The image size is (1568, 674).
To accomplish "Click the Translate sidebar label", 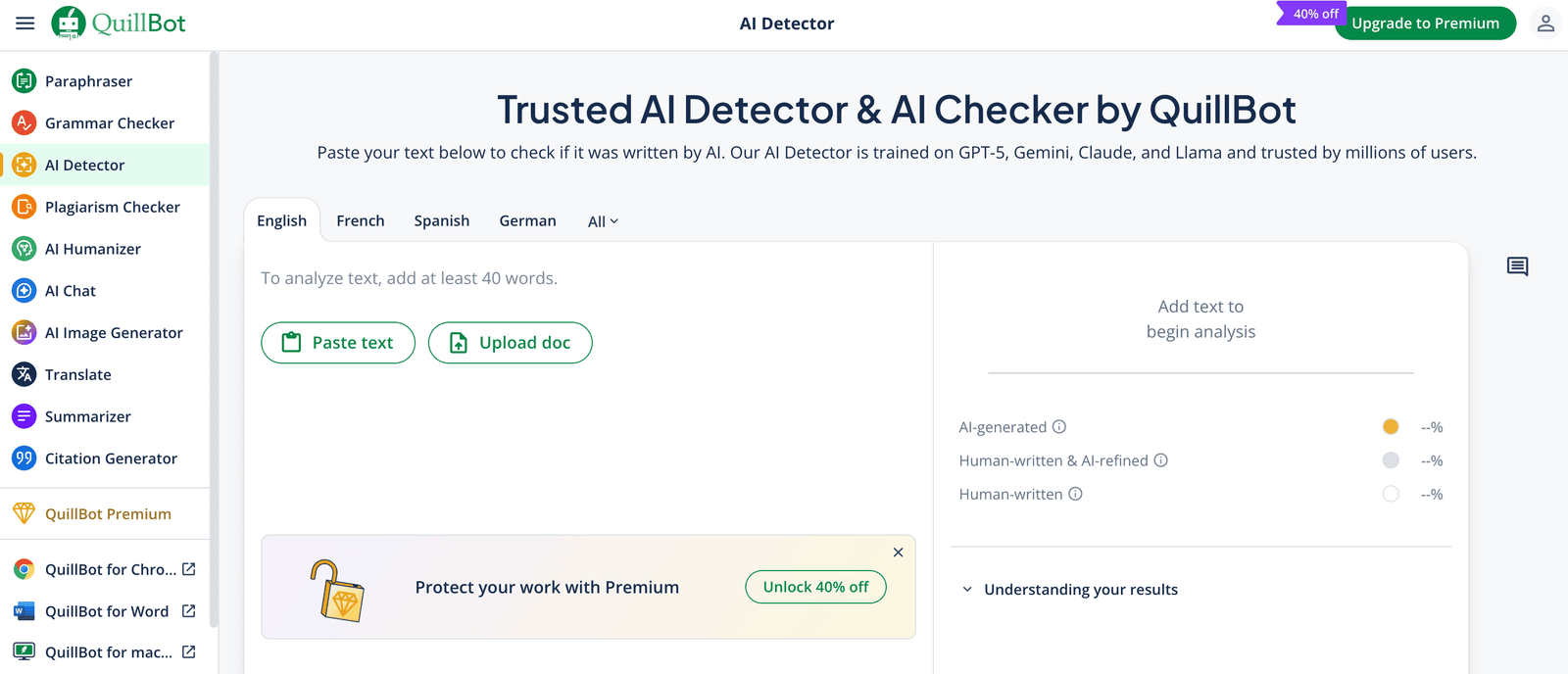I will pyautogui.click(x=78, y=374).
